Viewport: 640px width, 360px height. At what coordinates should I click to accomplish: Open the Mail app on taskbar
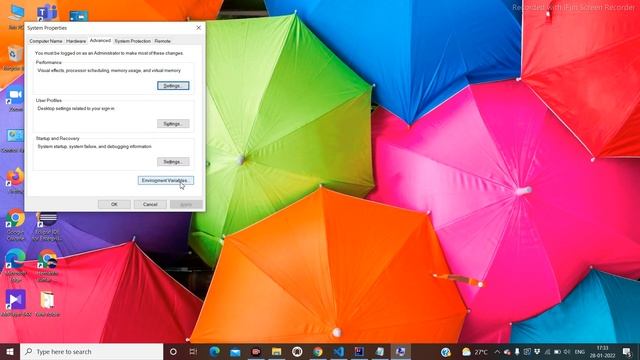pyautogui.click(x=235, y=351)
